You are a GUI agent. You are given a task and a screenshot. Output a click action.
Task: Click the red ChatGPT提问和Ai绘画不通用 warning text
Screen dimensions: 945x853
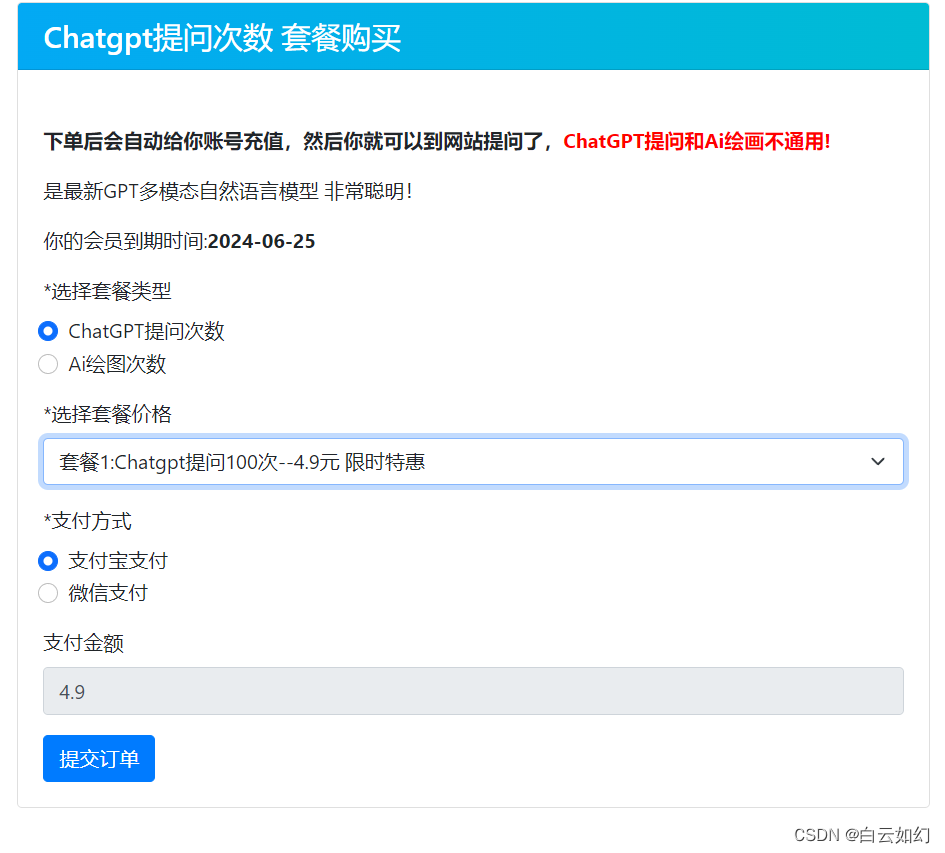pos(697,142)
